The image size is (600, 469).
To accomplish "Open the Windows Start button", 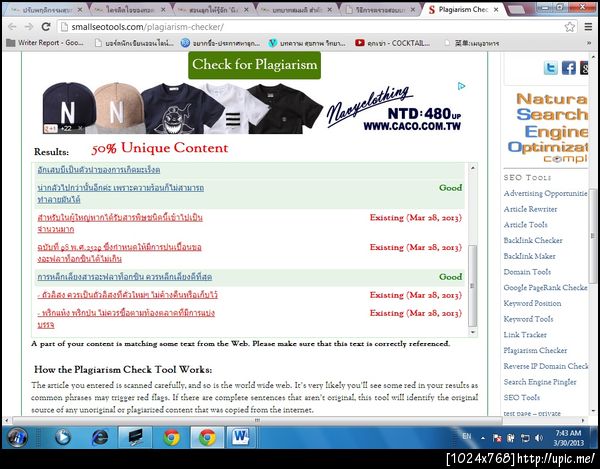I will 17,437.
